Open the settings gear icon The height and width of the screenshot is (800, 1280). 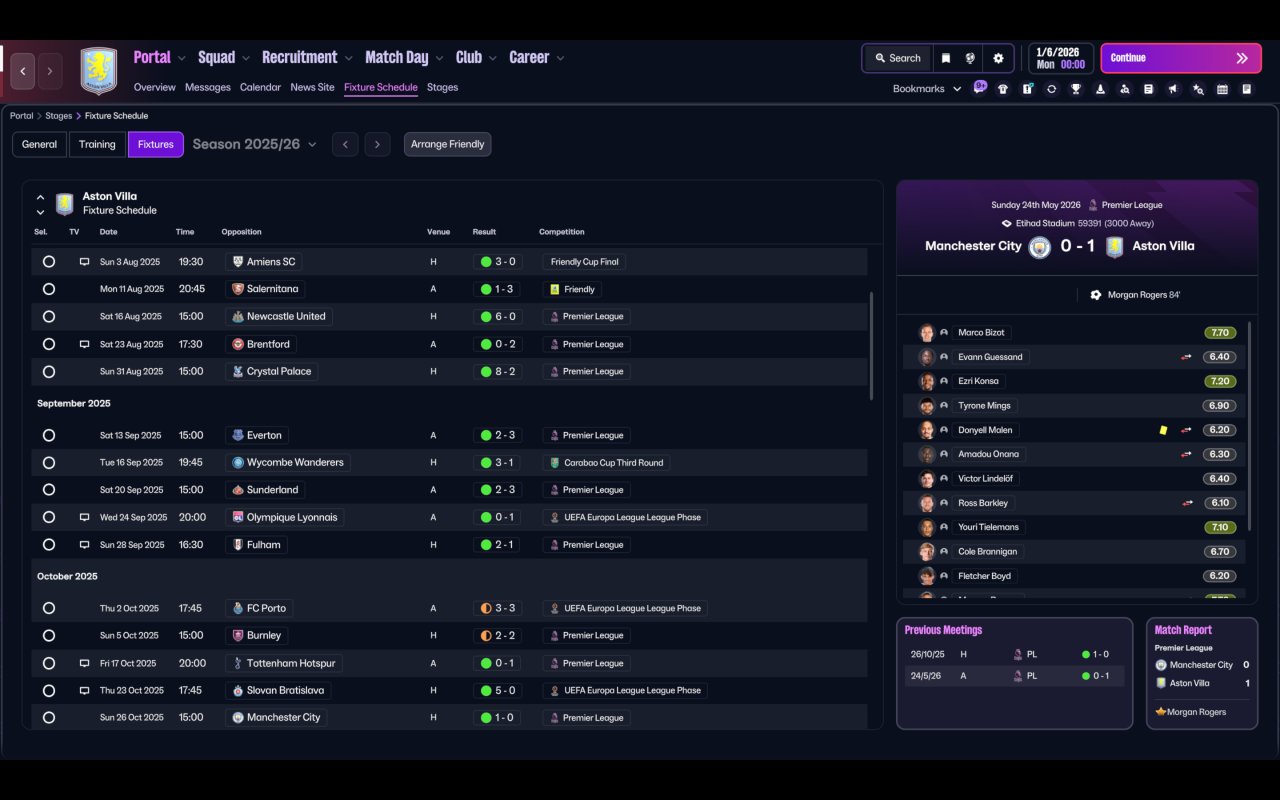tap(998, 58)
